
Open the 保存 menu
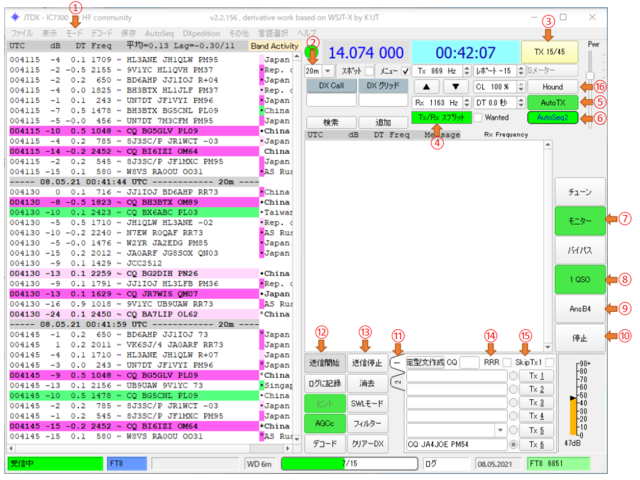click(128, 33)
